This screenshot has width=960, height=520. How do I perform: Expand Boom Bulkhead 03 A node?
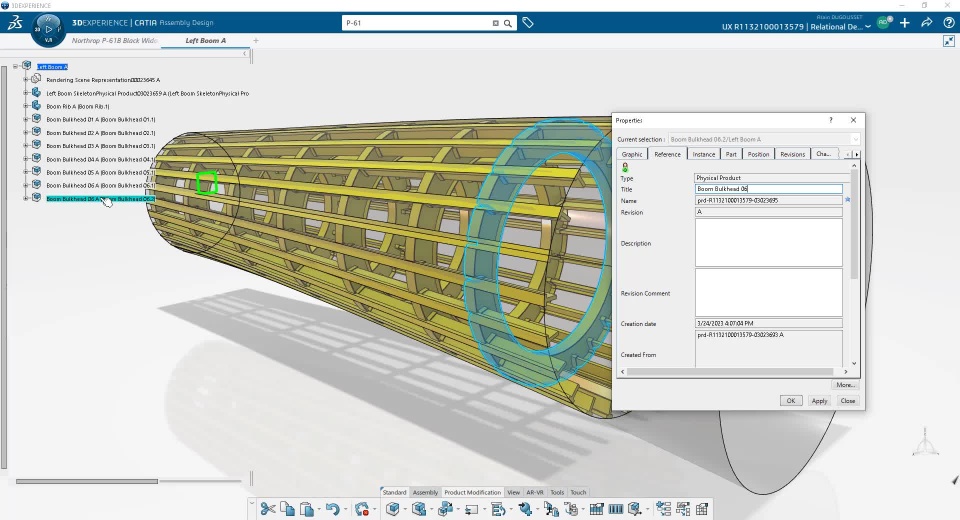(x=26, y=145)
